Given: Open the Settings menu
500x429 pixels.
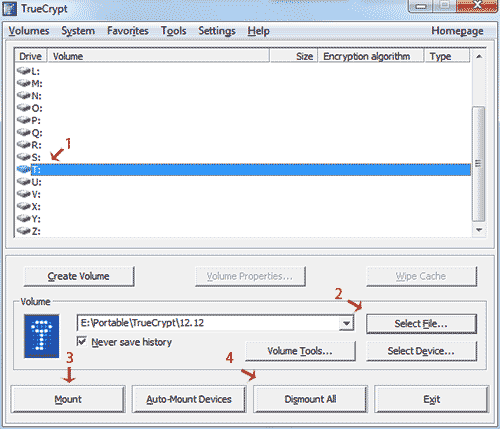Looking at the screenshot, I should pyautogui.click(x=217, y=31).
